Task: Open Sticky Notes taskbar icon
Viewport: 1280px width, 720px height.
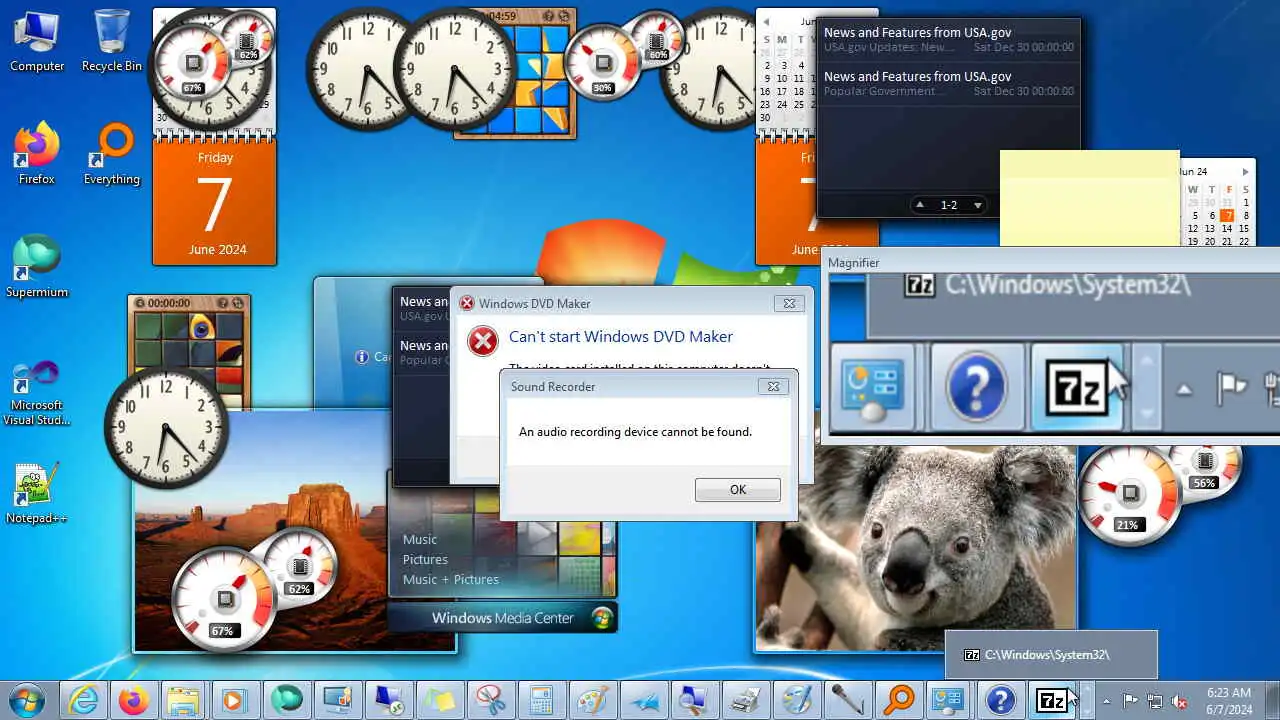Action: tap(440, 701)
